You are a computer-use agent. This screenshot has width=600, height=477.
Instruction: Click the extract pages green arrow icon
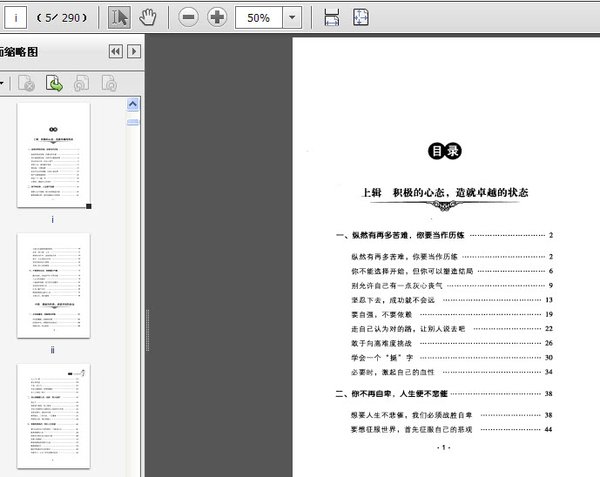pos(54,84)
